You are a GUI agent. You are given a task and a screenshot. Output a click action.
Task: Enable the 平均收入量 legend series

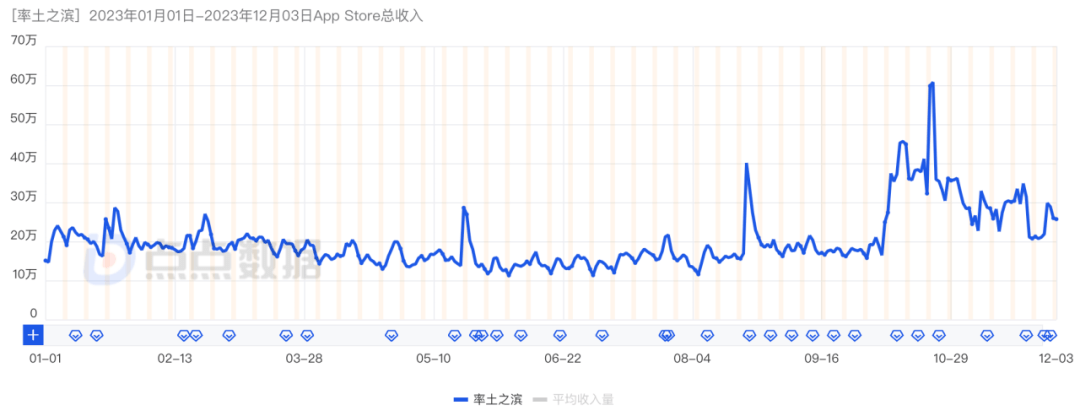[x=583, y=399]
